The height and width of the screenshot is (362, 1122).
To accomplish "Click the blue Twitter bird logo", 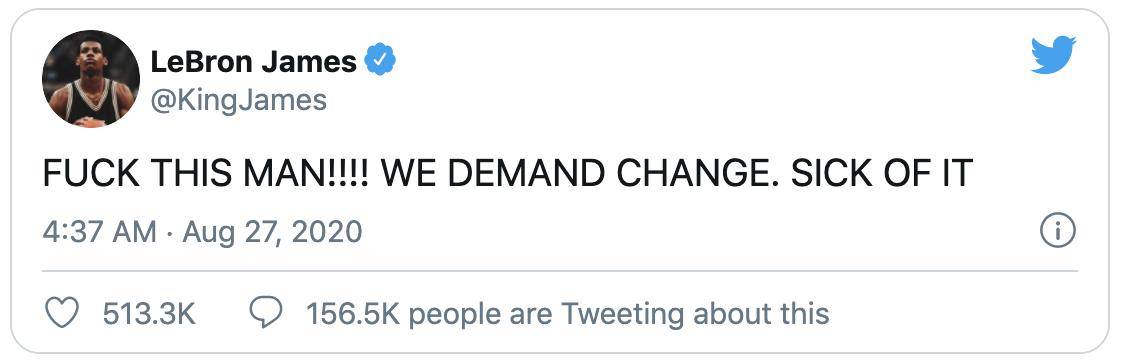I will (1053, 54).
